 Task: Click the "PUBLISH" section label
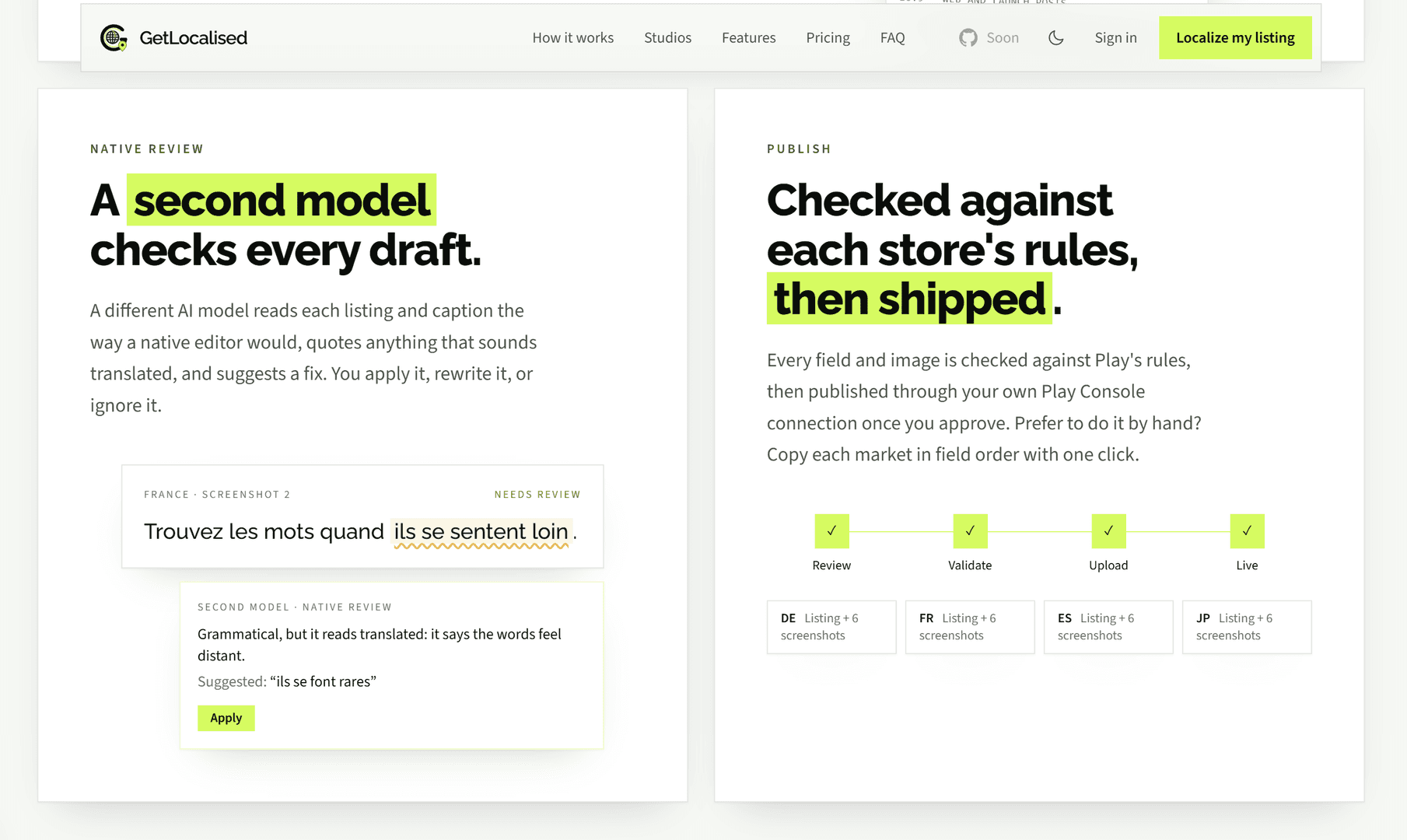pos(799,149)
